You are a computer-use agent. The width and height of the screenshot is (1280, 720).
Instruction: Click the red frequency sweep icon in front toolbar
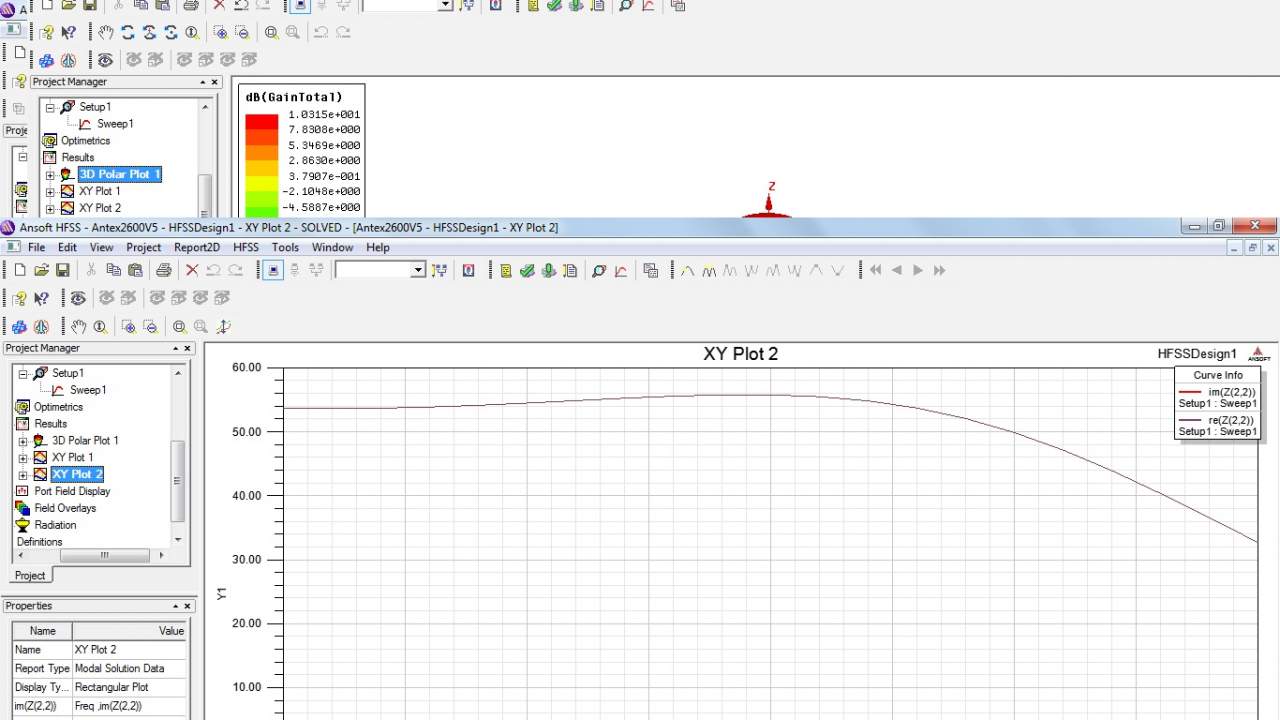[620, 270]
